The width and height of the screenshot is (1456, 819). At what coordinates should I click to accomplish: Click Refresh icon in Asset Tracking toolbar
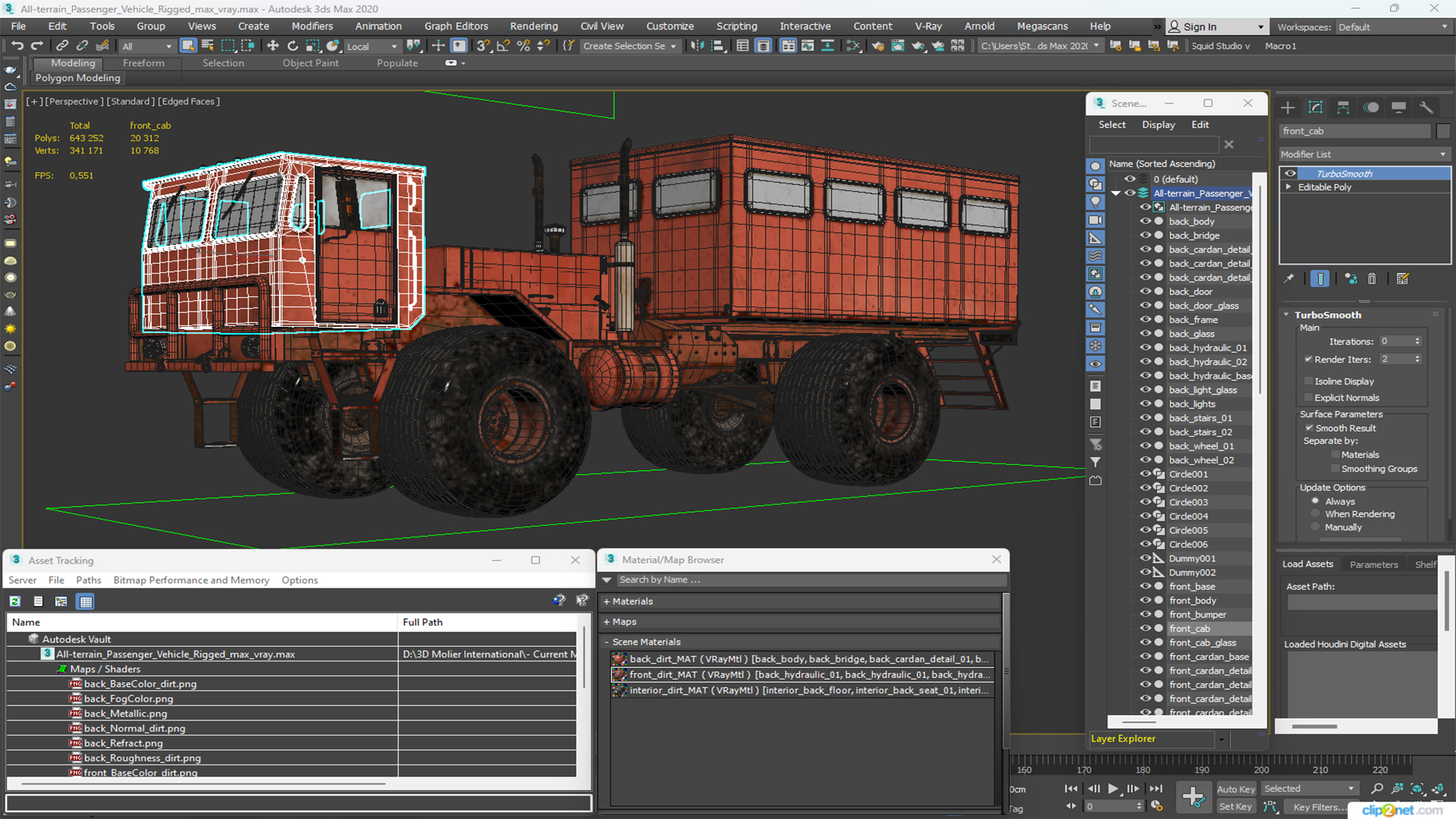point(14,601)
